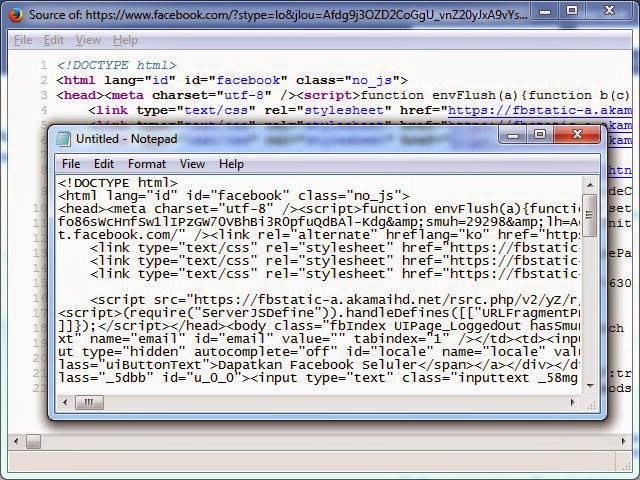Click Notepad horizontal scrollbar thumb
Viewport: 640px width, 480px height.
(89, 402)
